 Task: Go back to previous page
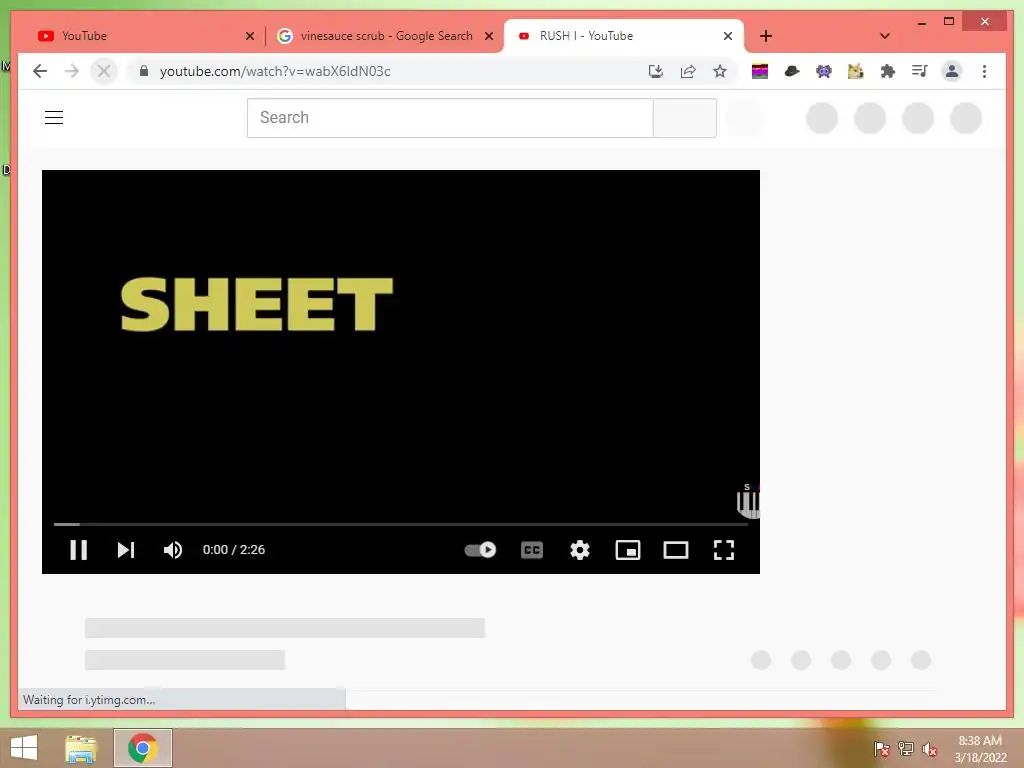tap(40, 71)
